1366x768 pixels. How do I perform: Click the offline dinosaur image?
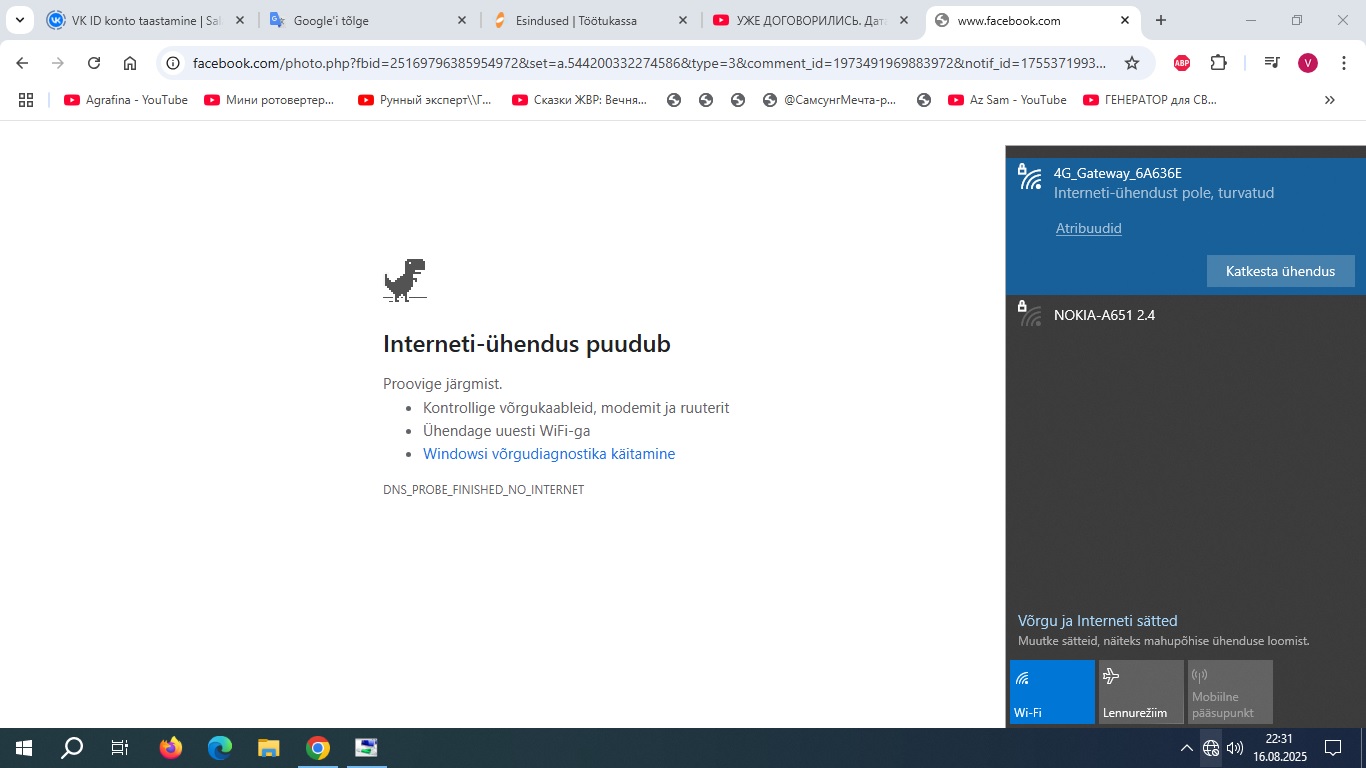pyautogui.click(x=405, y=280)
